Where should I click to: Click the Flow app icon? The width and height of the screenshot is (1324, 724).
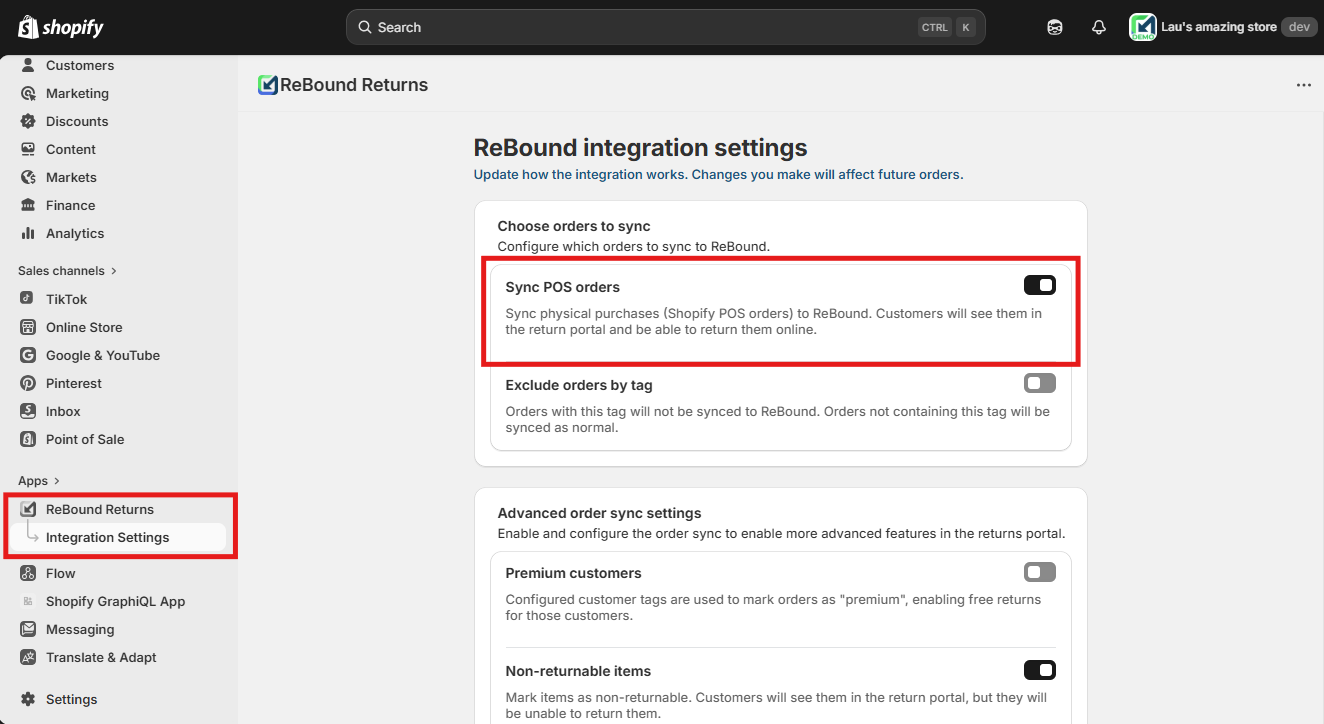point(28,573)
